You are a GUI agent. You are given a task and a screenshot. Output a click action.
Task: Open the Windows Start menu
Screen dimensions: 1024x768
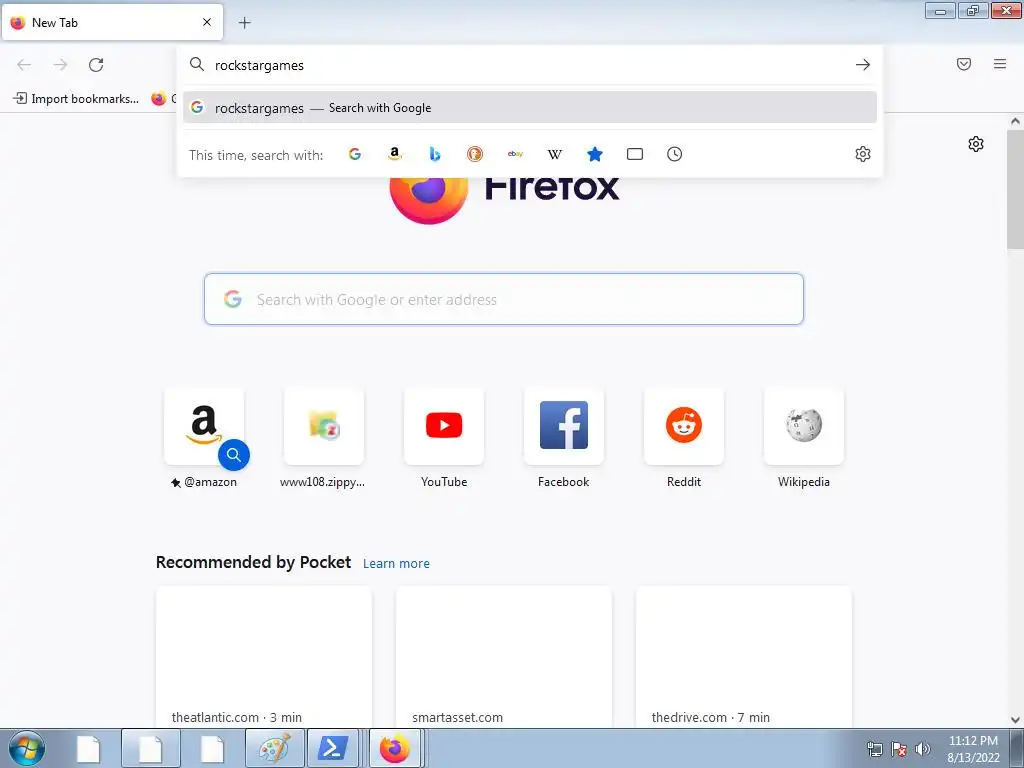click(27, 748)
